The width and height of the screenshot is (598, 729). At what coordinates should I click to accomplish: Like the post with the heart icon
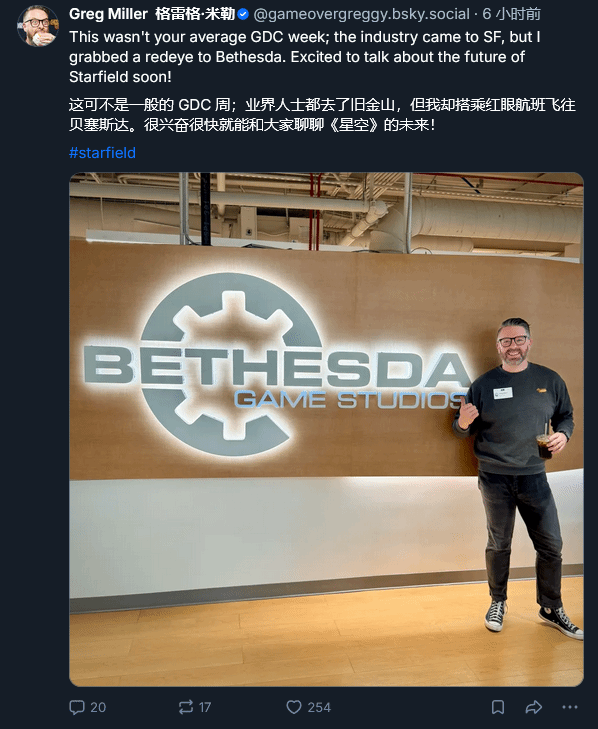pos(294,707)
